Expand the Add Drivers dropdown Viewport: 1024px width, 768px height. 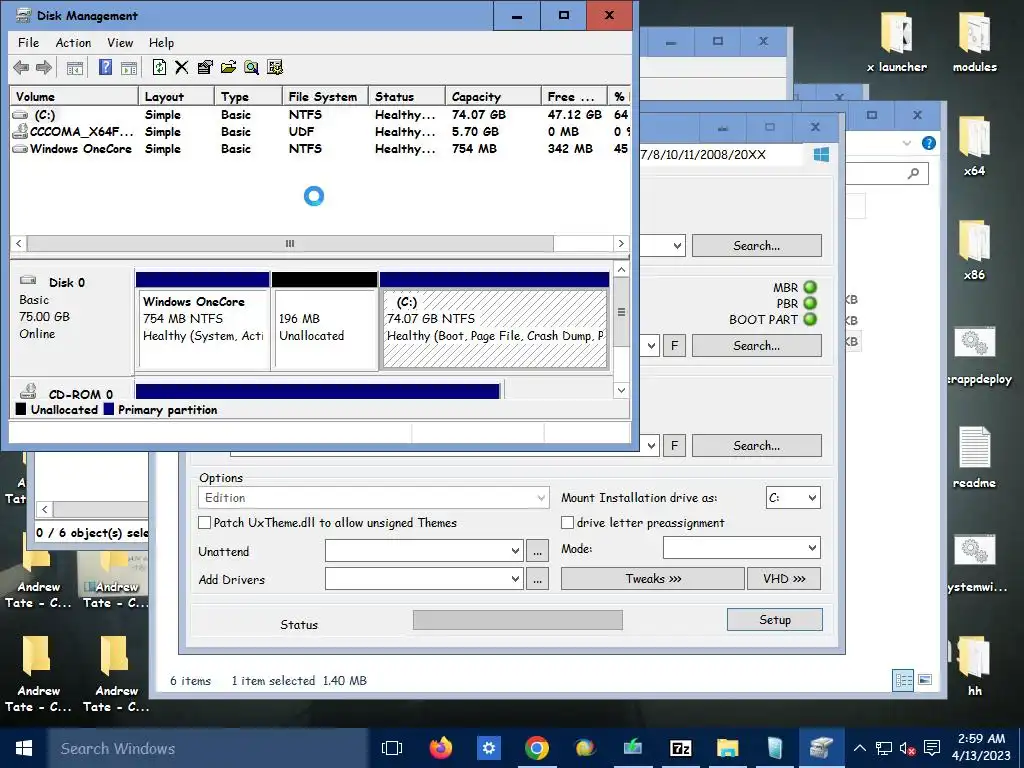515,579
